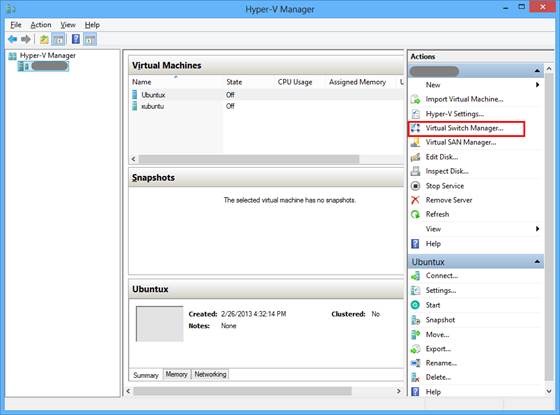Screen dimensions: 560x415
Task: Click the Ubuntux thumbnail preview box
Action: 160,324
